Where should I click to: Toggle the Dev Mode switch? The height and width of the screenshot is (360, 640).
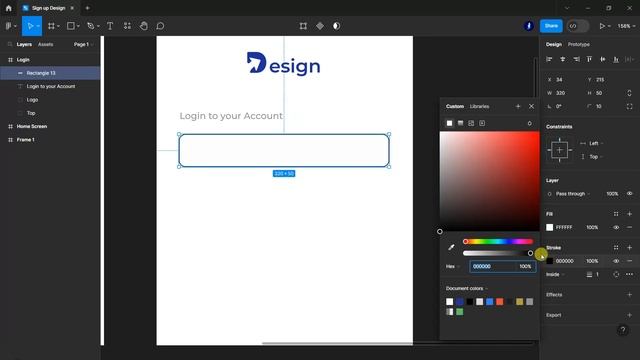pos(578,26)
